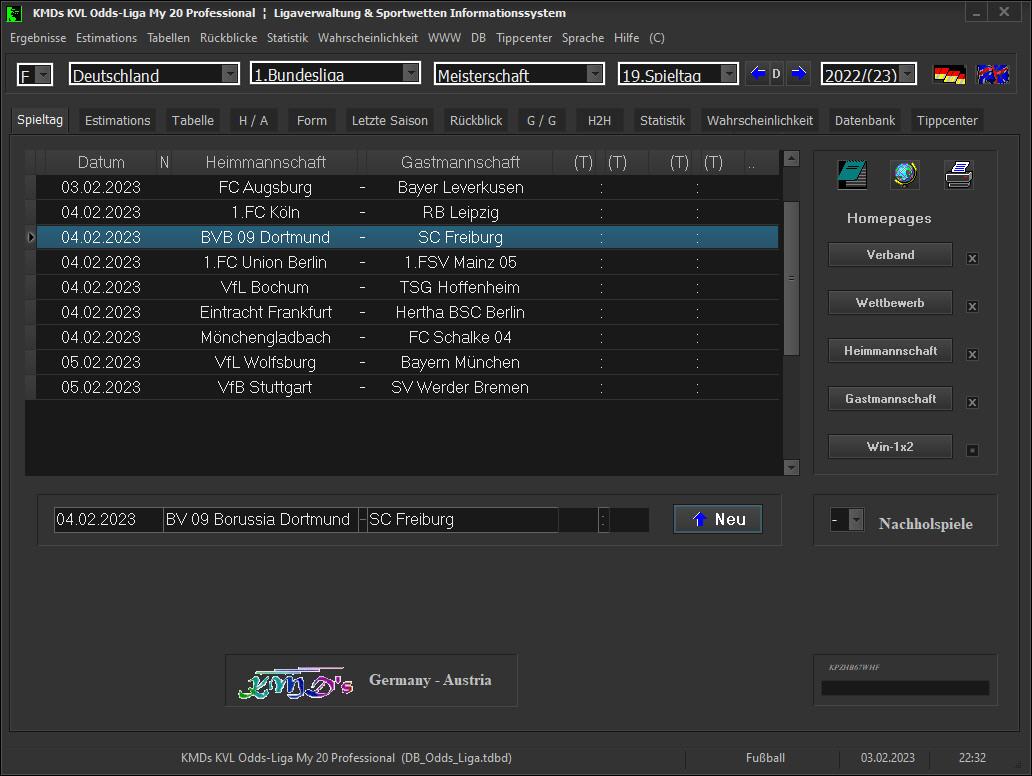
Task: Switch to the H / A tab
Action: tap(253, 120)
